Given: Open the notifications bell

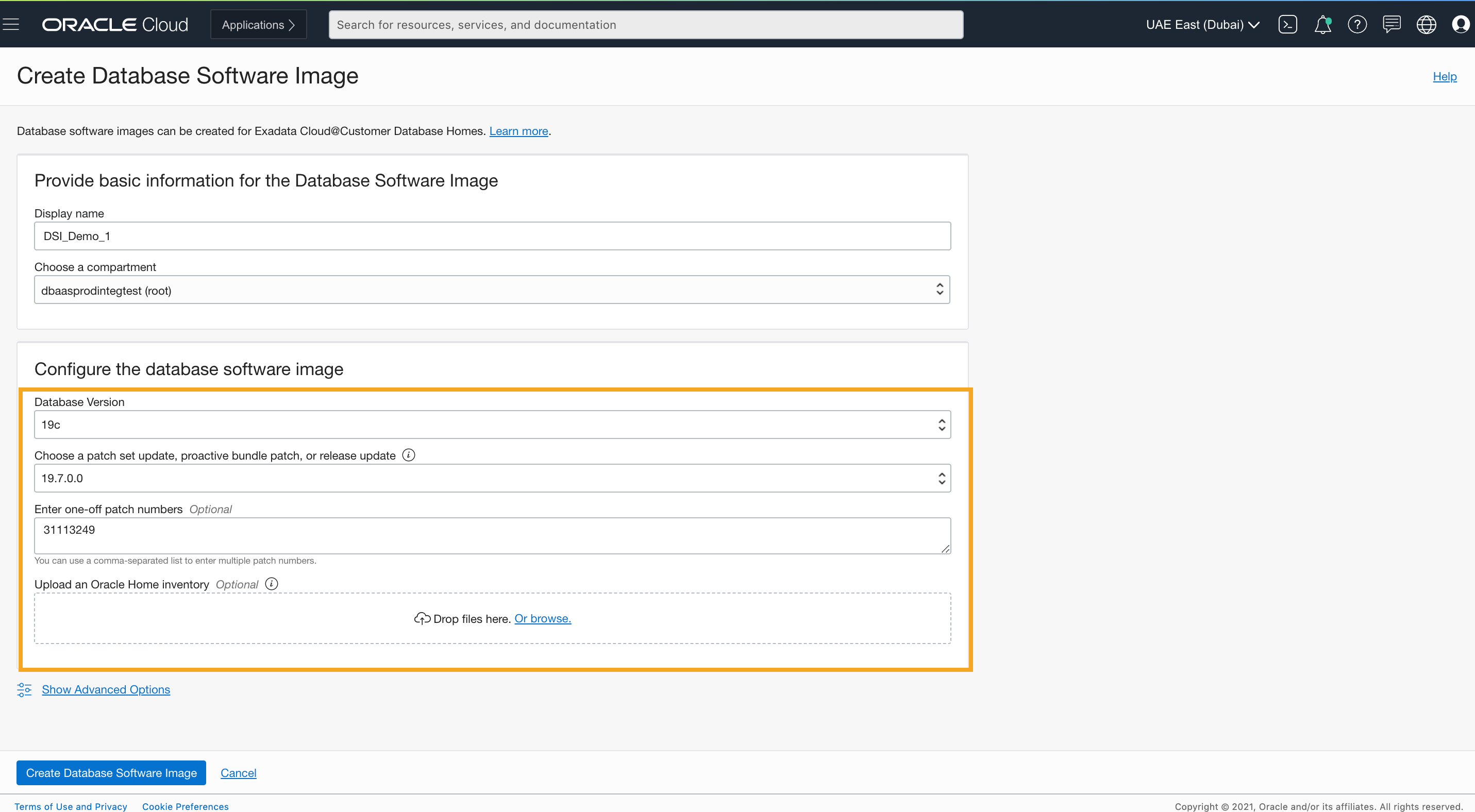Looking at the screenshot, I should point(1322,25).
